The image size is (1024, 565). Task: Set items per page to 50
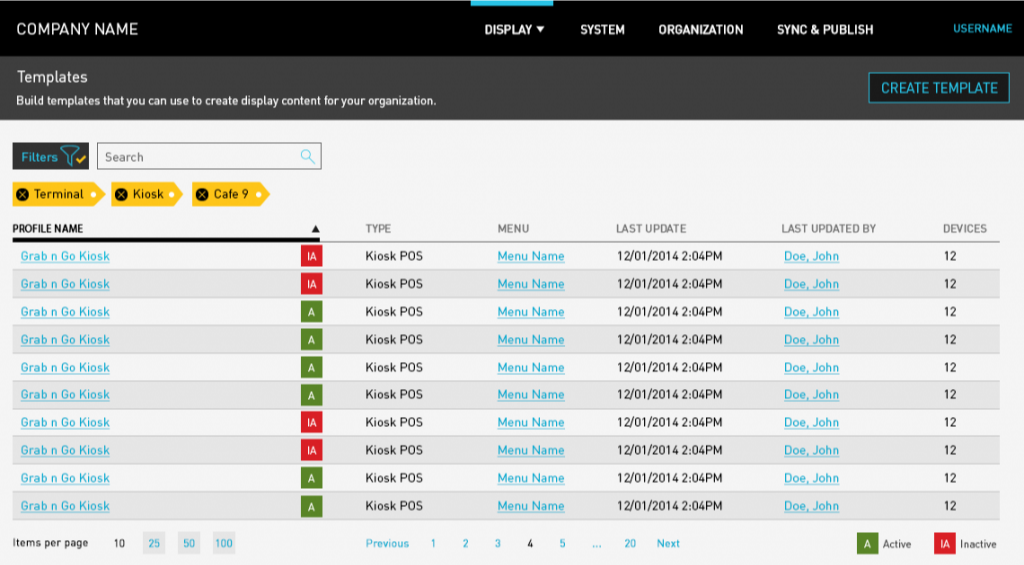[x=188, y=543]
